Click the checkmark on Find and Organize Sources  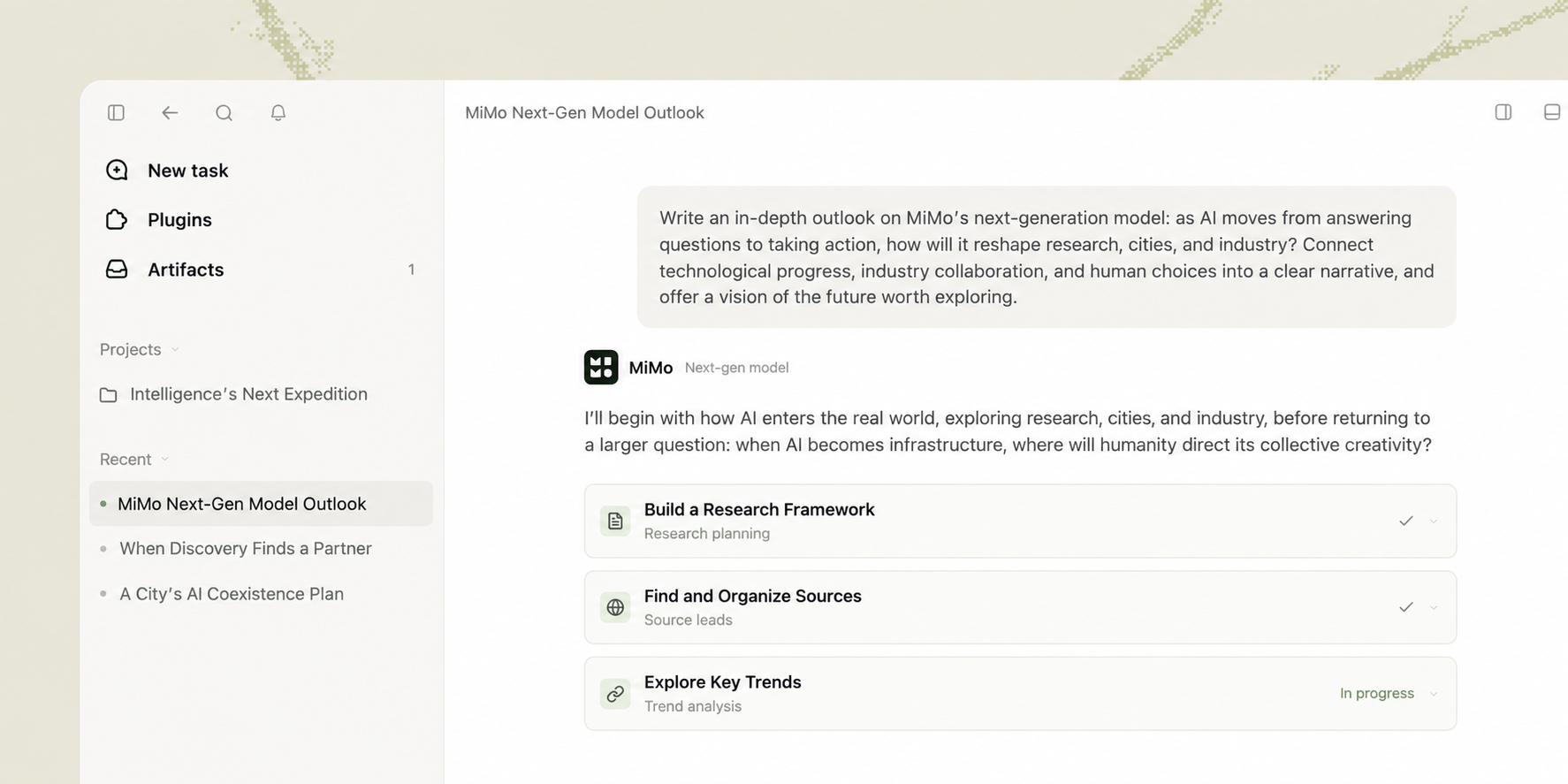tap(1405, 607)
